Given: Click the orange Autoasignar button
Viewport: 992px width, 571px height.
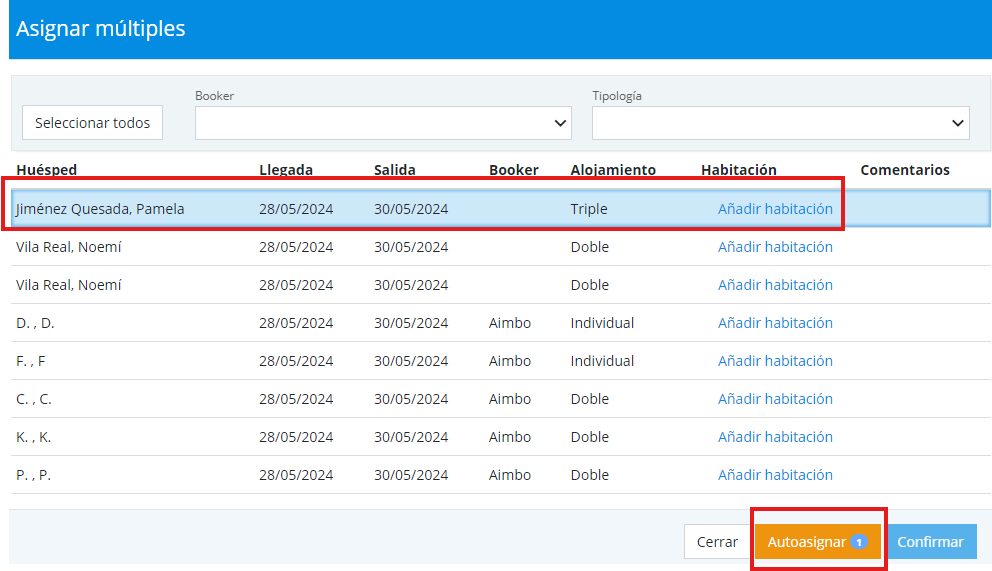Looking at the screenshot, I should [x=806, y=542].
